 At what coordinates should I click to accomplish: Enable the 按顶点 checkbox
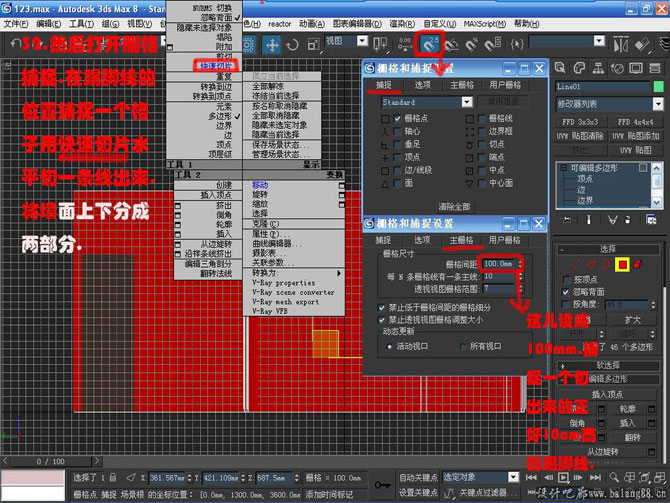(x=566, y=280)
